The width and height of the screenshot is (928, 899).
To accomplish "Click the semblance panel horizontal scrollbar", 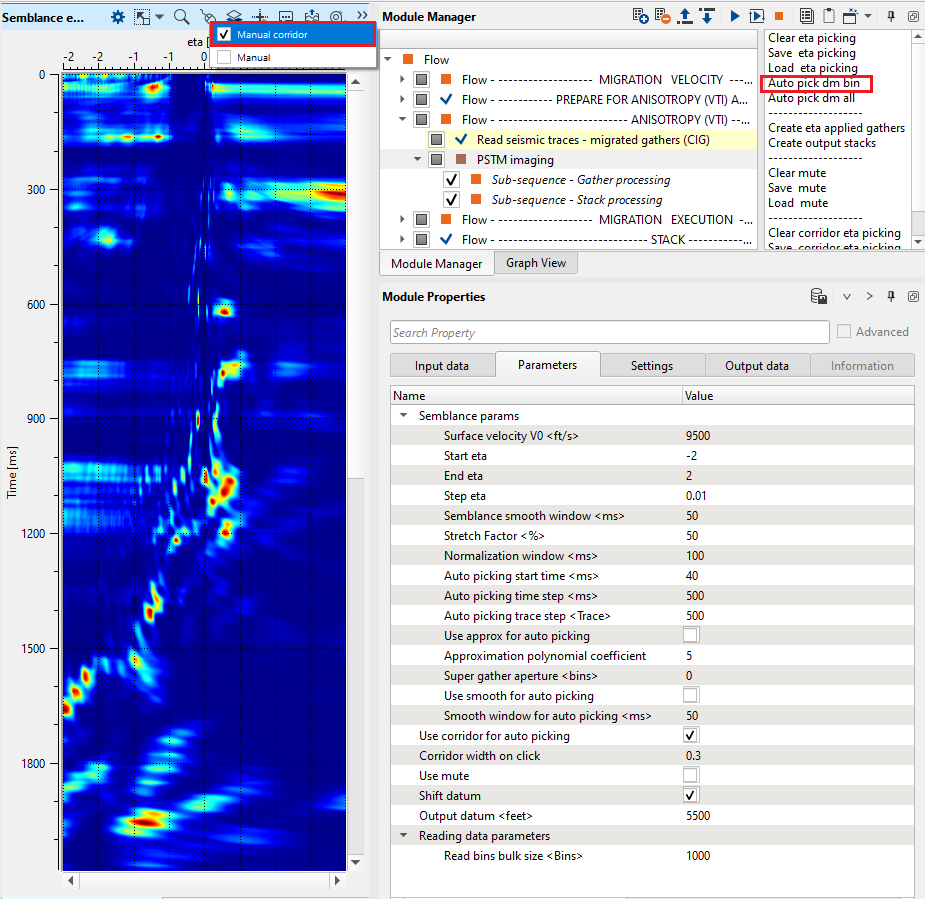I will pyautogui.click(x=200, y=882).
